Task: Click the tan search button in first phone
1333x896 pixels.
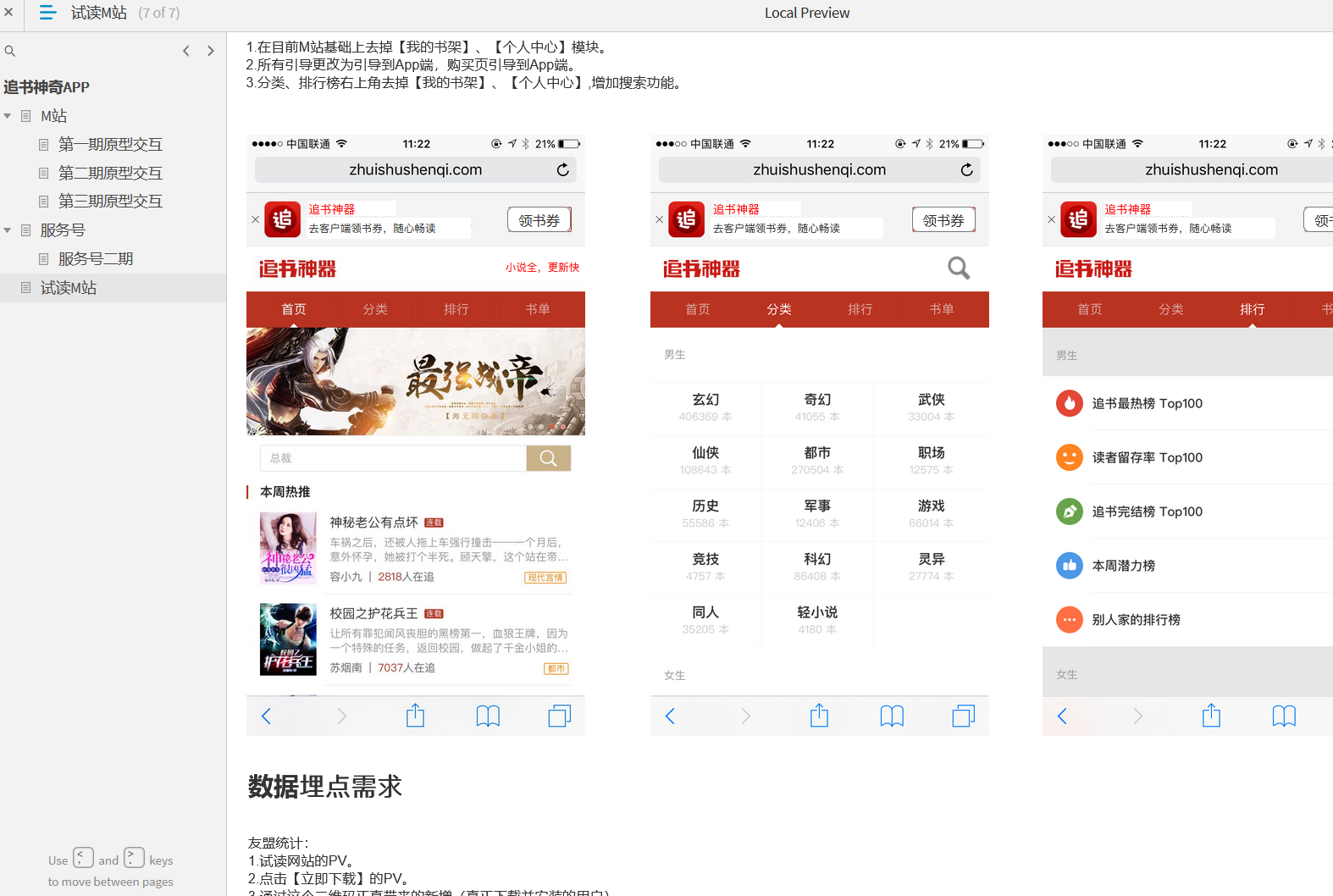Action: 549,458
